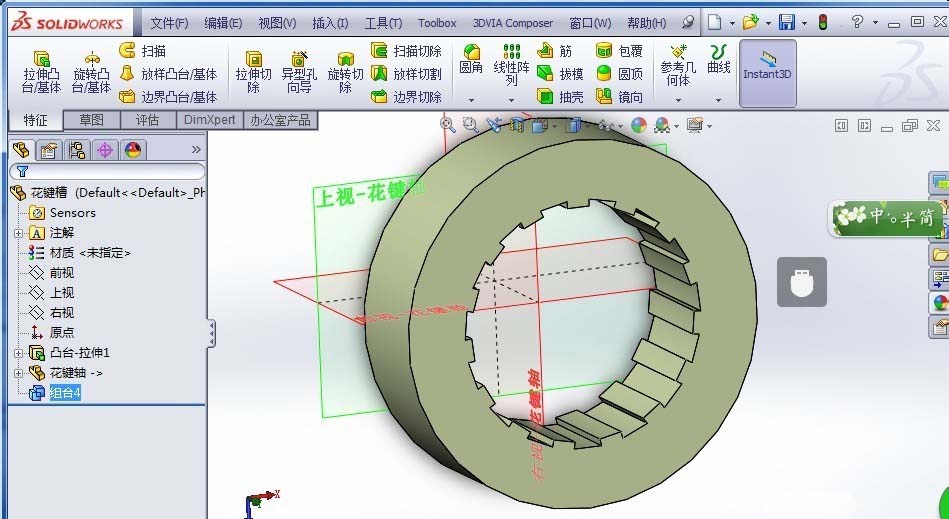Open the FeatureManager design tree tab

pyautogui.click(x=22, y=149)
